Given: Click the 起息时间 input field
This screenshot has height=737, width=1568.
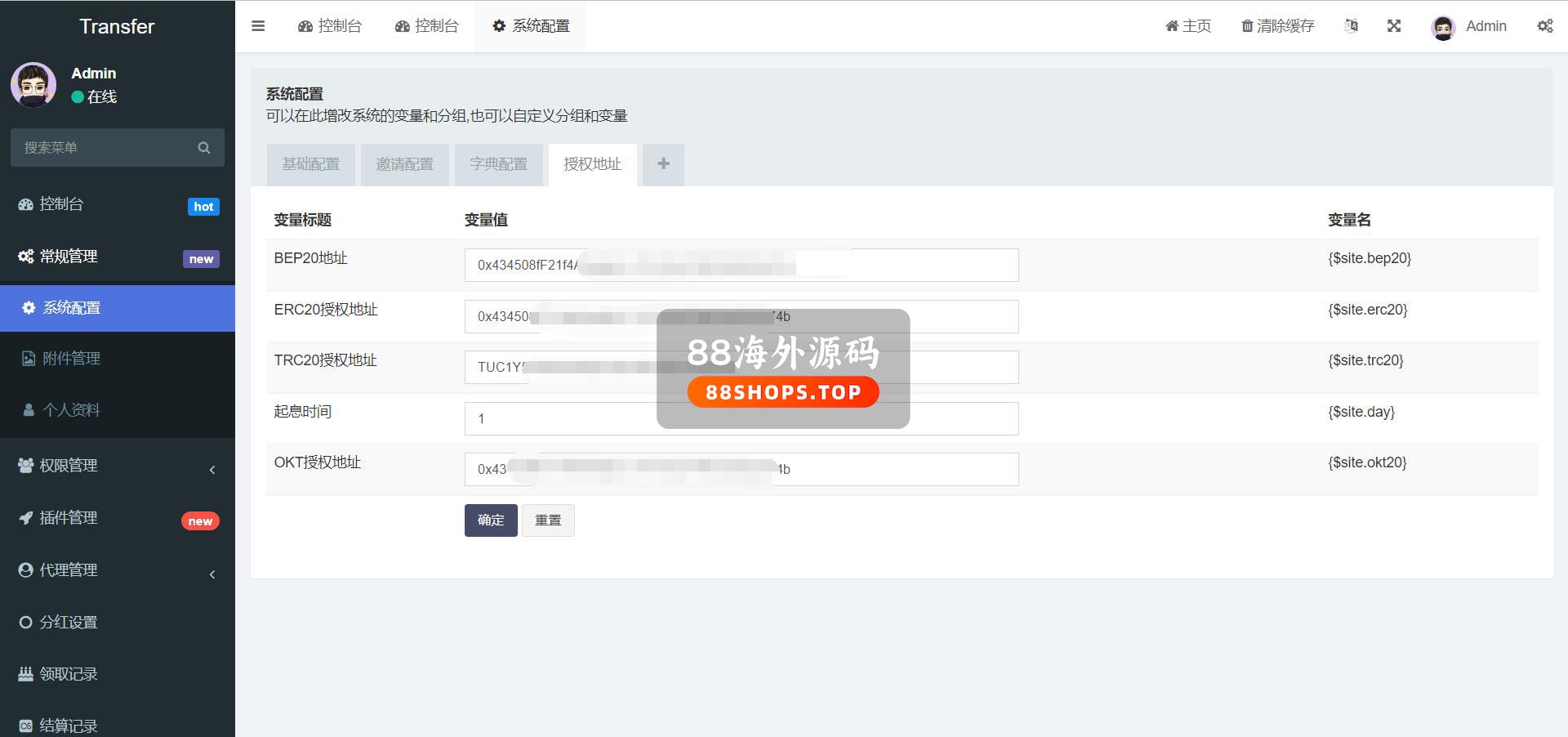Looking at the screenshot, I should (x=563, y=419).
